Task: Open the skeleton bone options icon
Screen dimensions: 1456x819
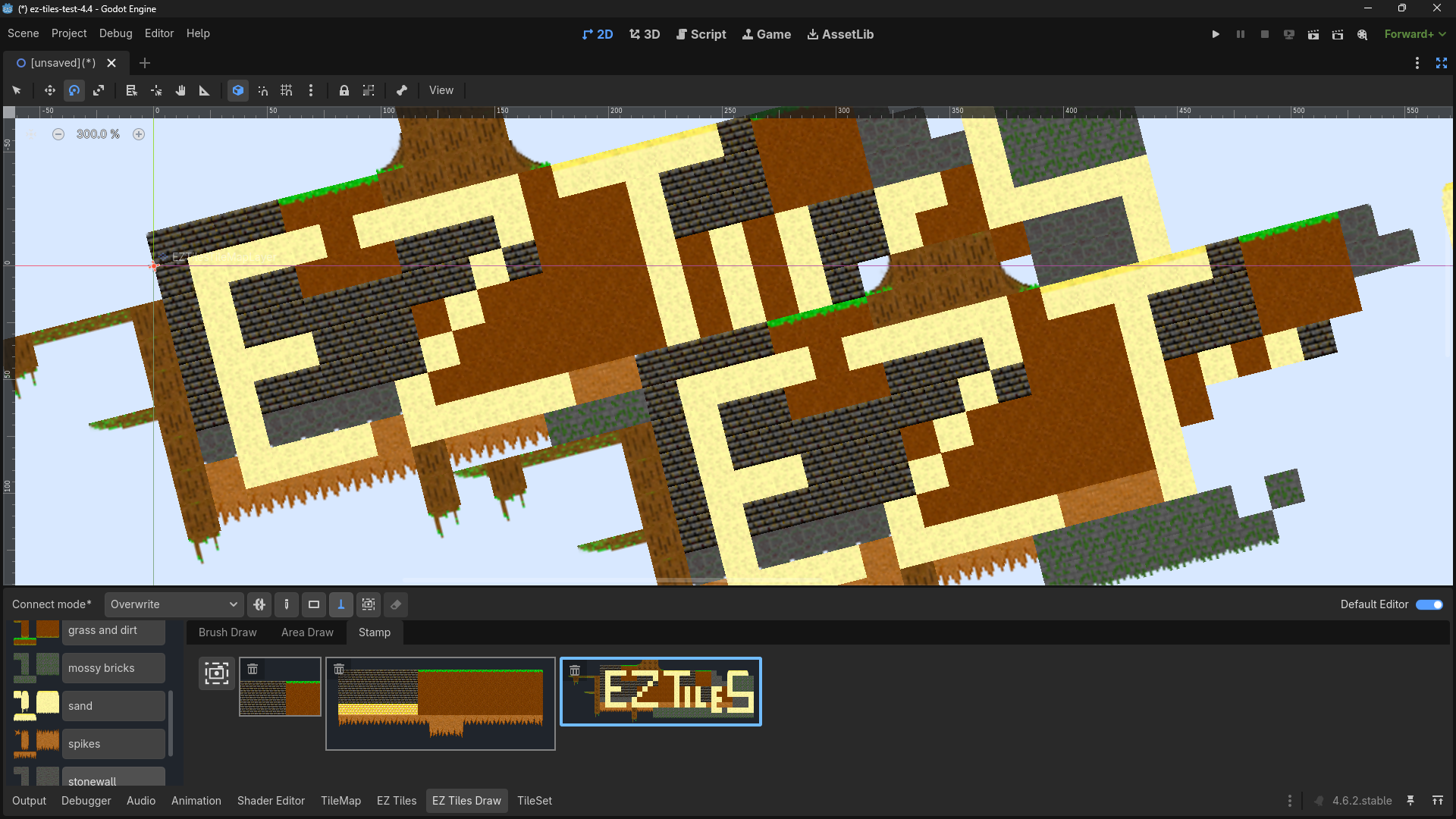Action: click(x=402, y=90)
